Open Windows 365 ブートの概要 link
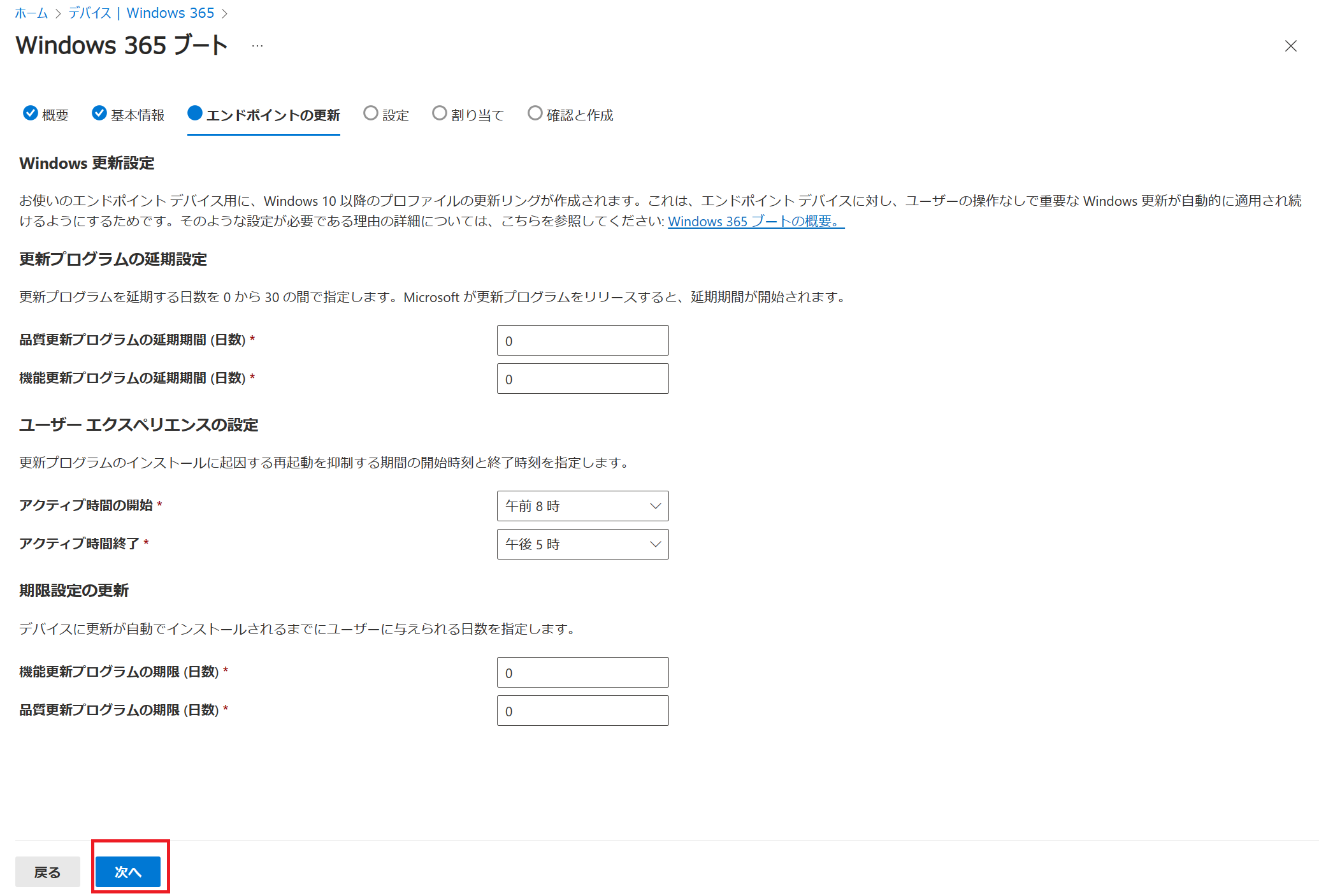This screenshot has height=896, width=1319. pos(756,221)
